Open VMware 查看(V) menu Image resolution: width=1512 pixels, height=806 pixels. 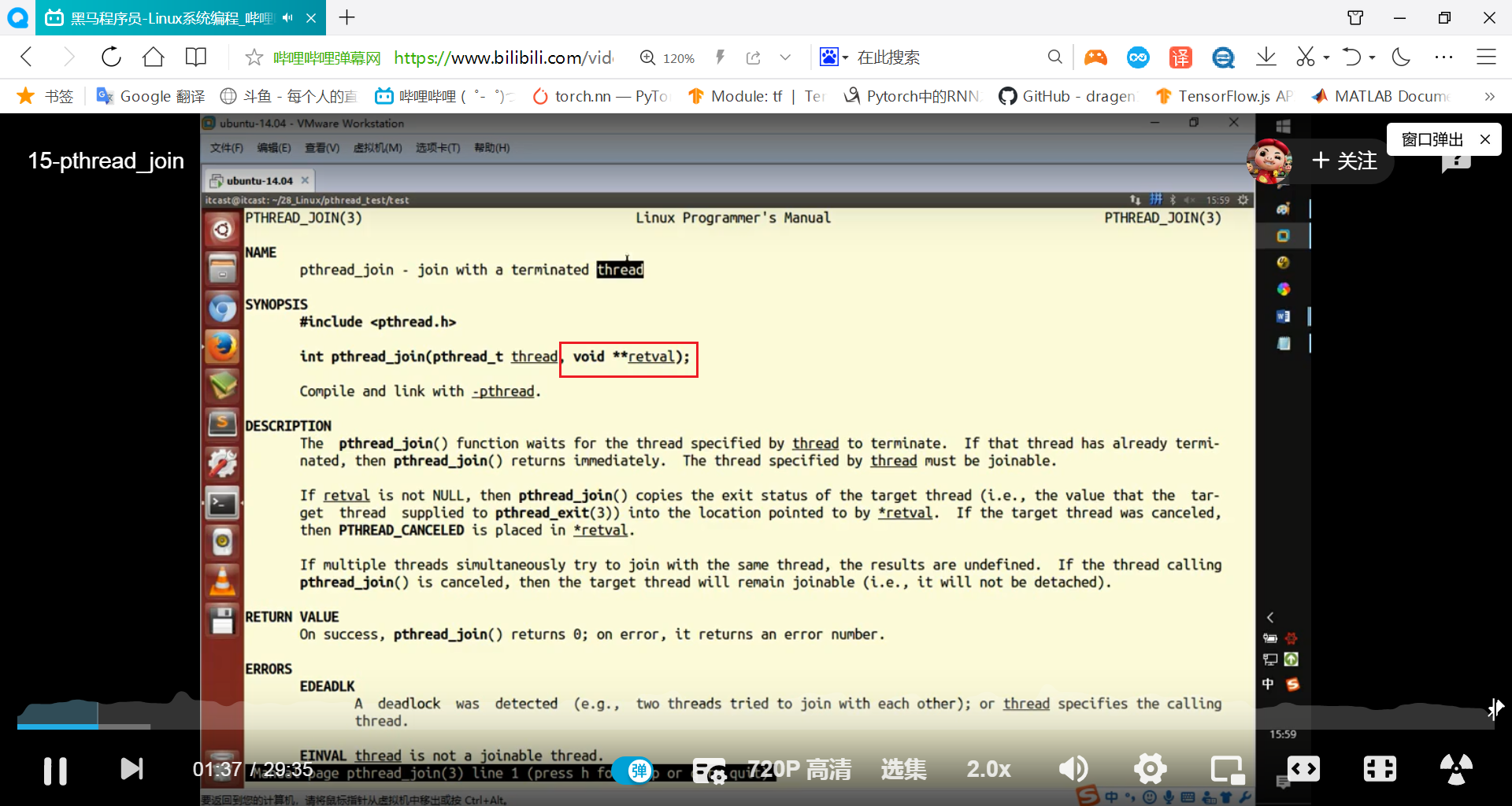pyautogui.click(x=322, y=148)
